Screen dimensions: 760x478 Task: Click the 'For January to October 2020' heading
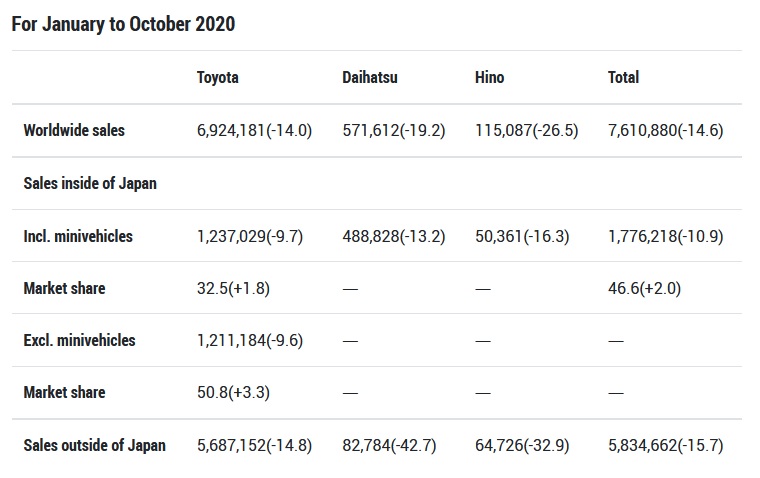pyautogui.click(x=123, y=24)
